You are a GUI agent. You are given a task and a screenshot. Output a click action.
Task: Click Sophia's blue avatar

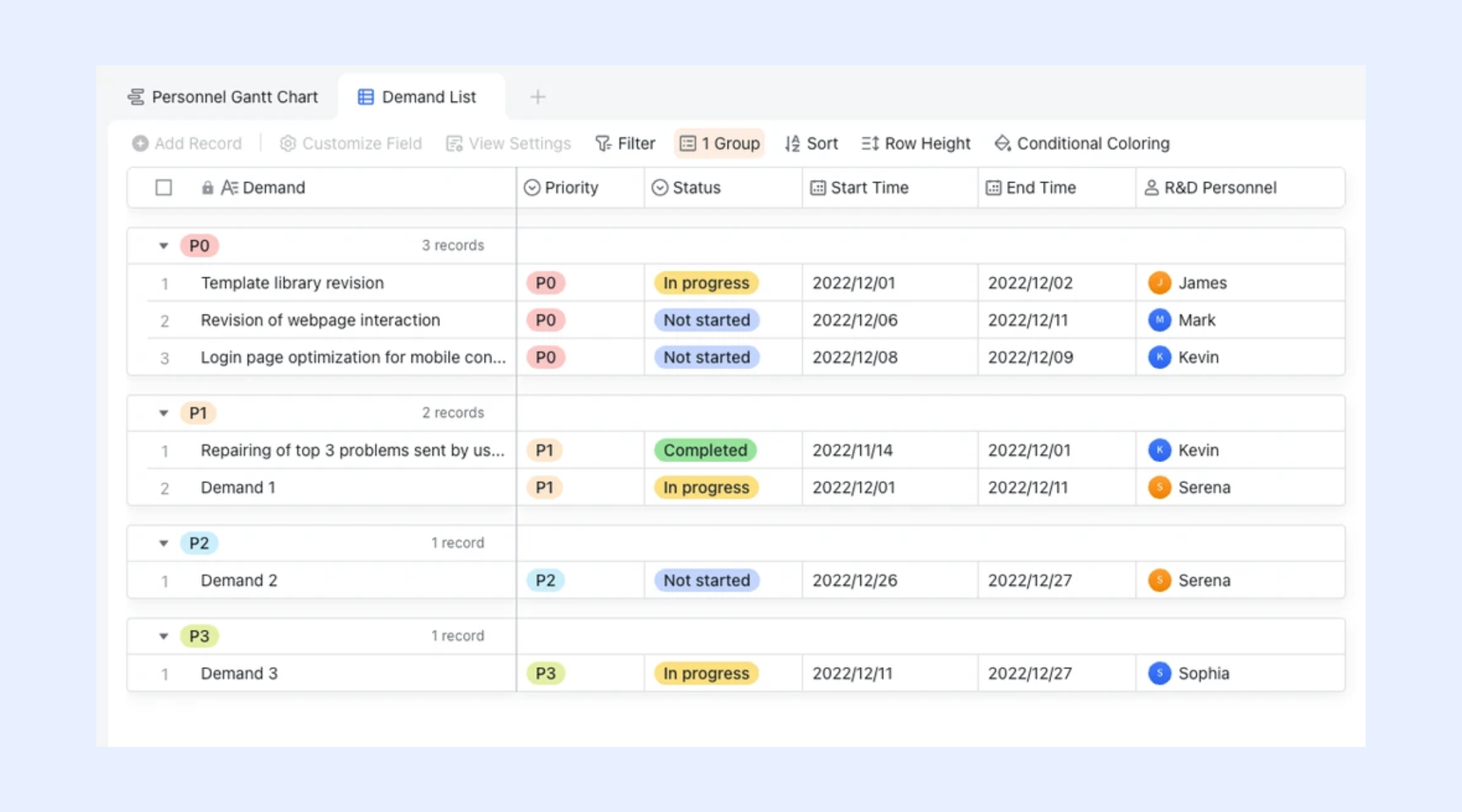pos(1159,673)
